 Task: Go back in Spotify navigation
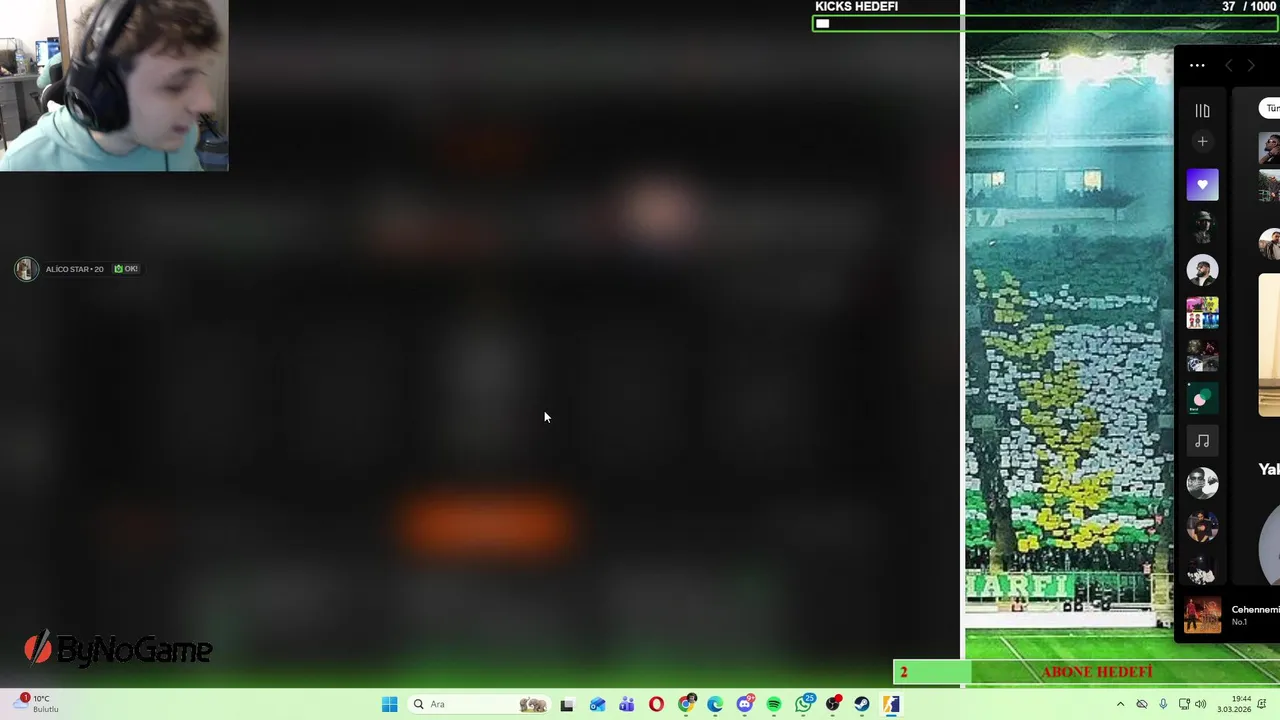(1229, 66)
